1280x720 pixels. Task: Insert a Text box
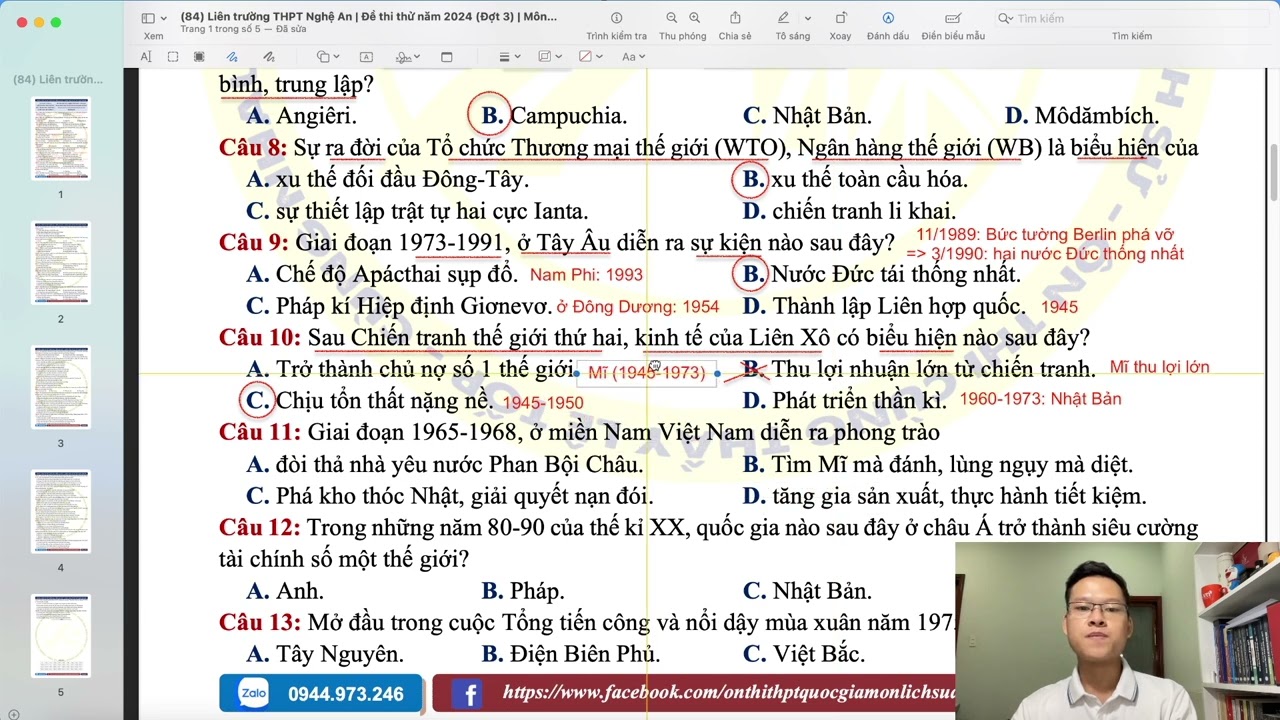[366, 57]
